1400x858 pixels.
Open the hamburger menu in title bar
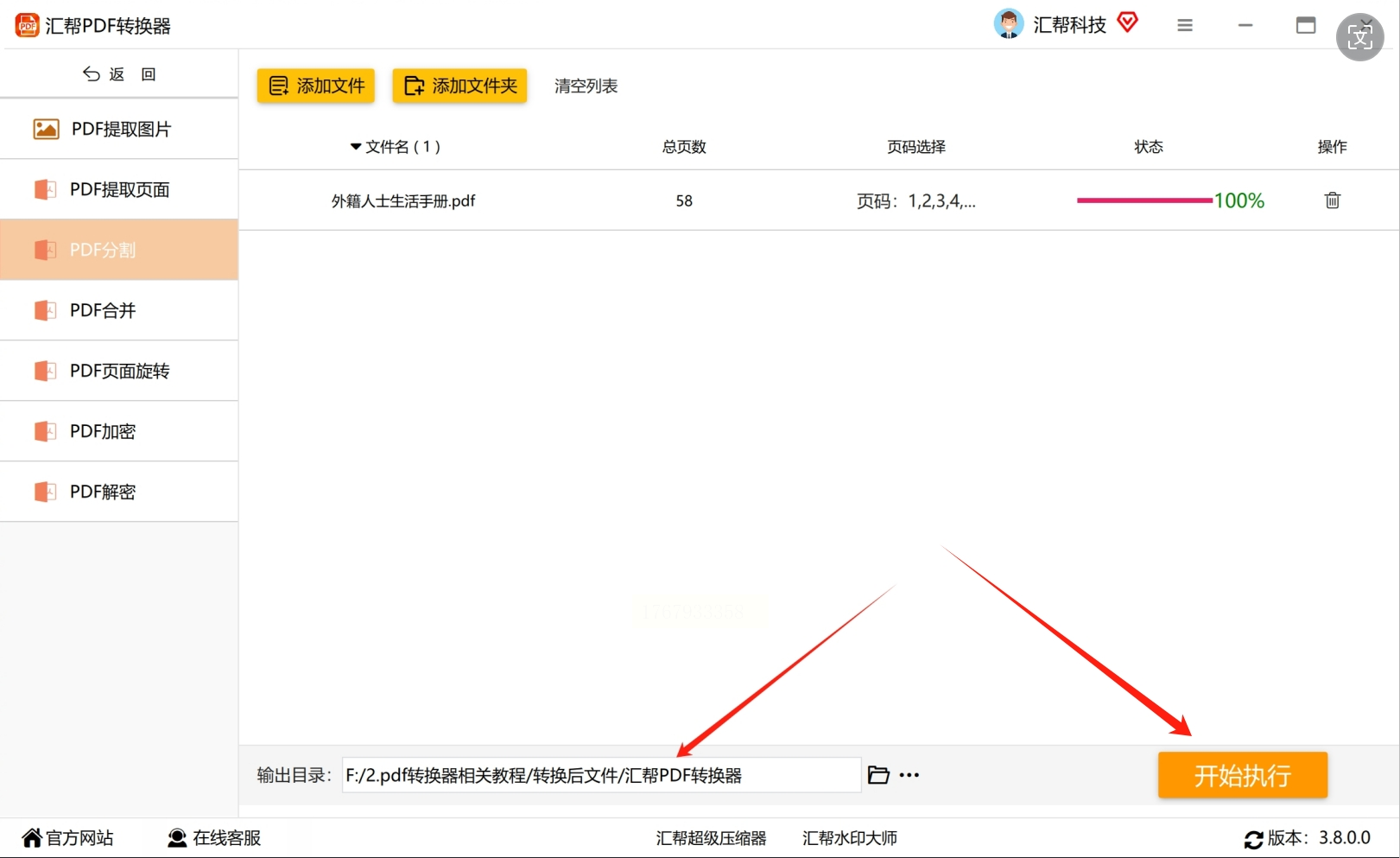(x=1185, y=26)
